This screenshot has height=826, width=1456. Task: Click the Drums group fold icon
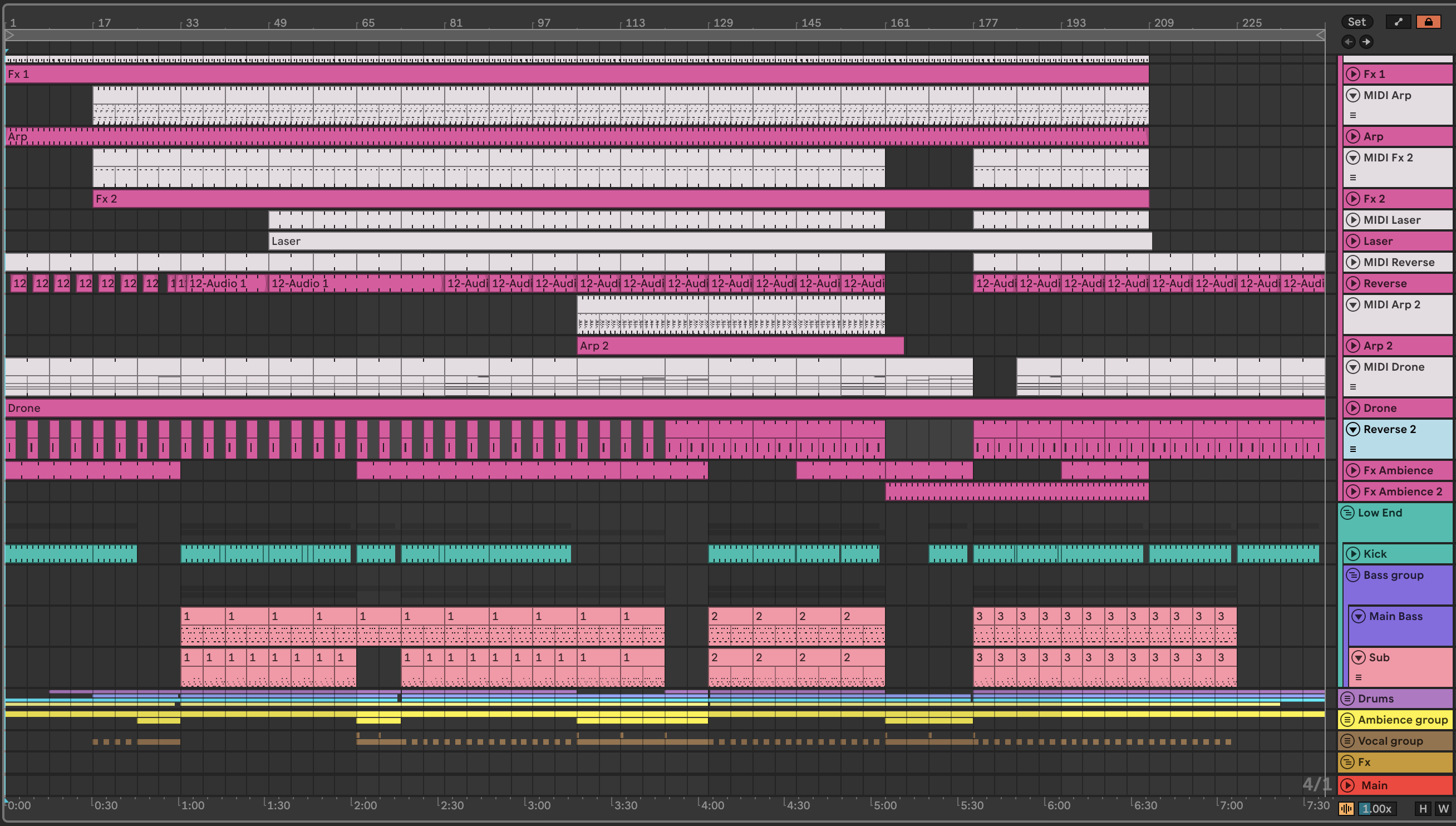[x=1347, y=699]
